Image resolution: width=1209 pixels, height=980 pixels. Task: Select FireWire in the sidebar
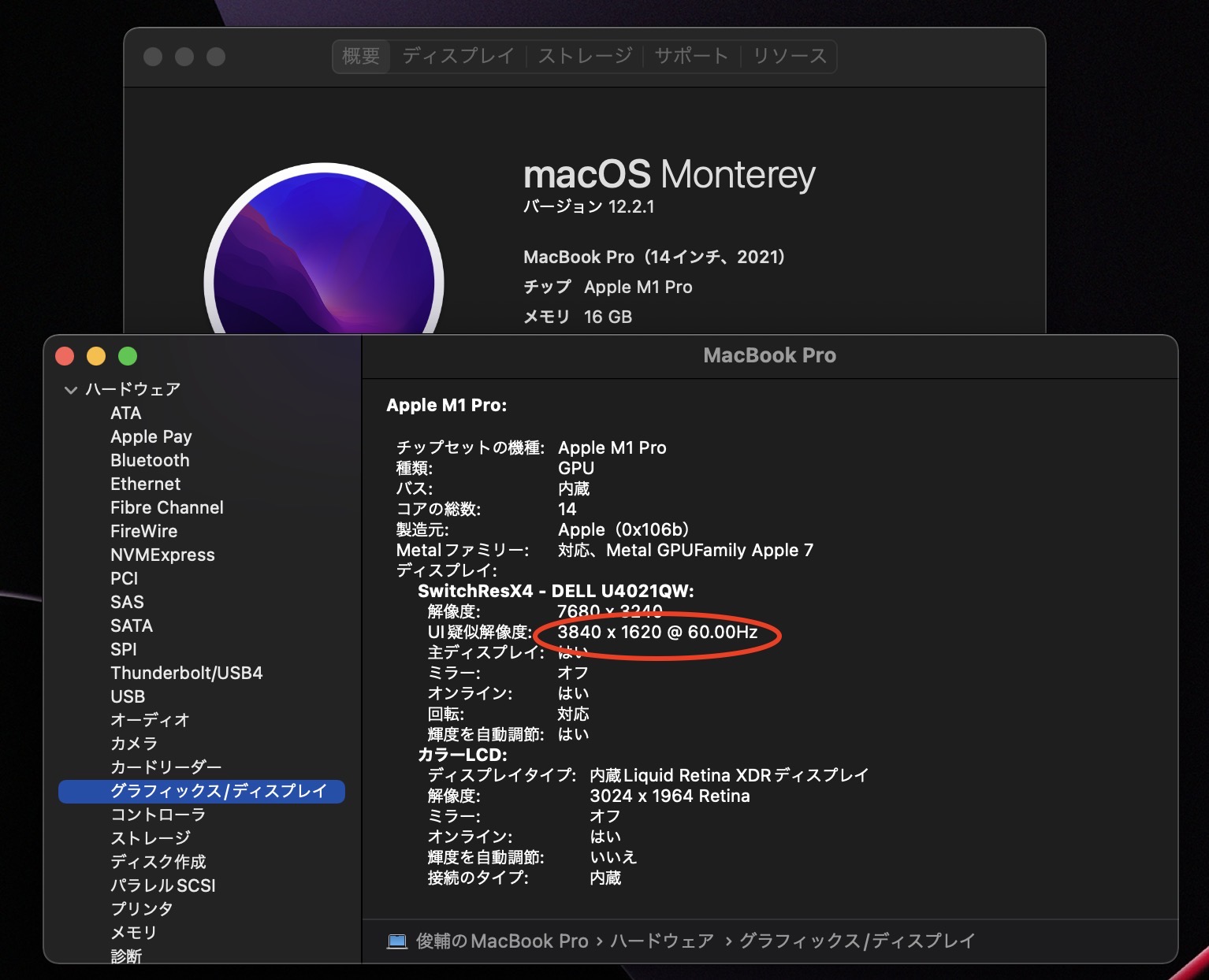click(143, 531)
